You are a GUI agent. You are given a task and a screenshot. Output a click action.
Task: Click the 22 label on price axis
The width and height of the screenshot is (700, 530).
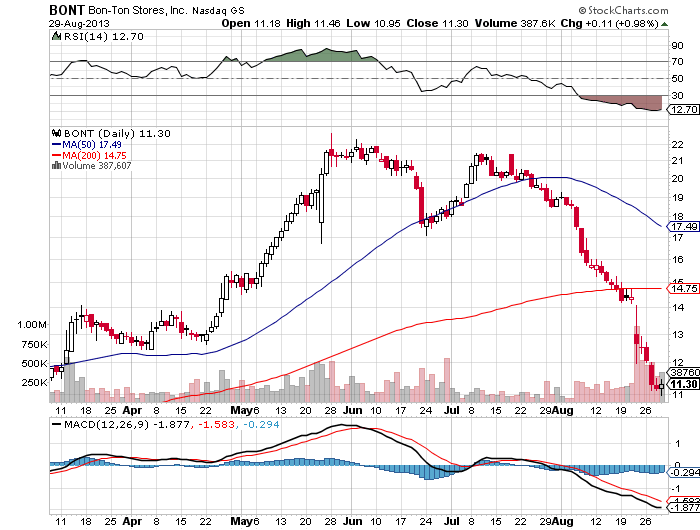[677, 144]
